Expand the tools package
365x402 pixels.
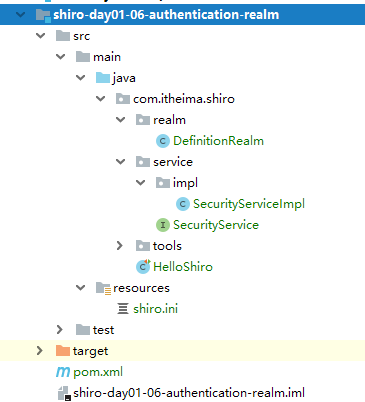[x=120, y=246]
